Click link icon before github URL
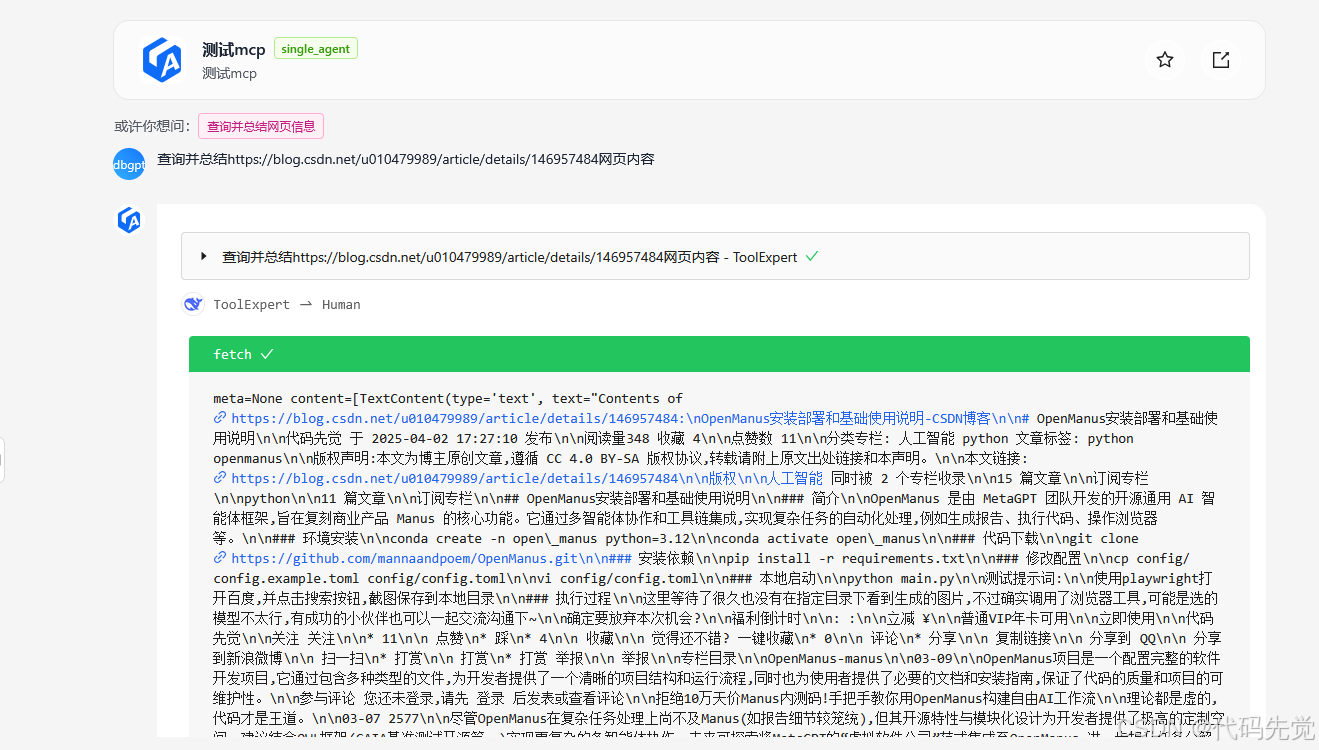This screenshot has height=750, width=1319. point(220,558)
